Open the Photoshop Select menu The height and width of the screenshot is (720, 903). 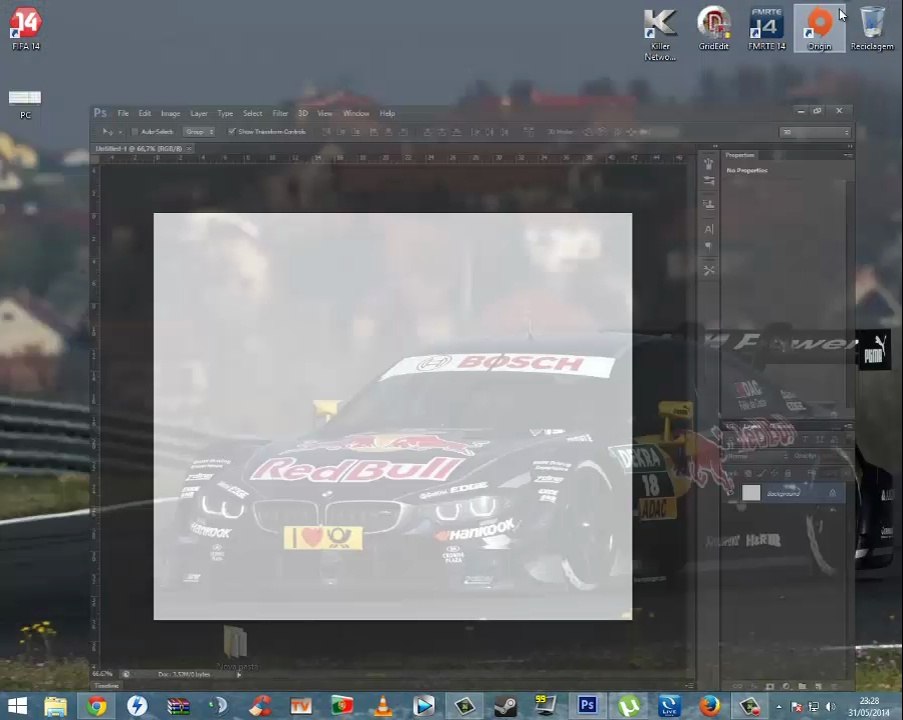coord(252,113)
